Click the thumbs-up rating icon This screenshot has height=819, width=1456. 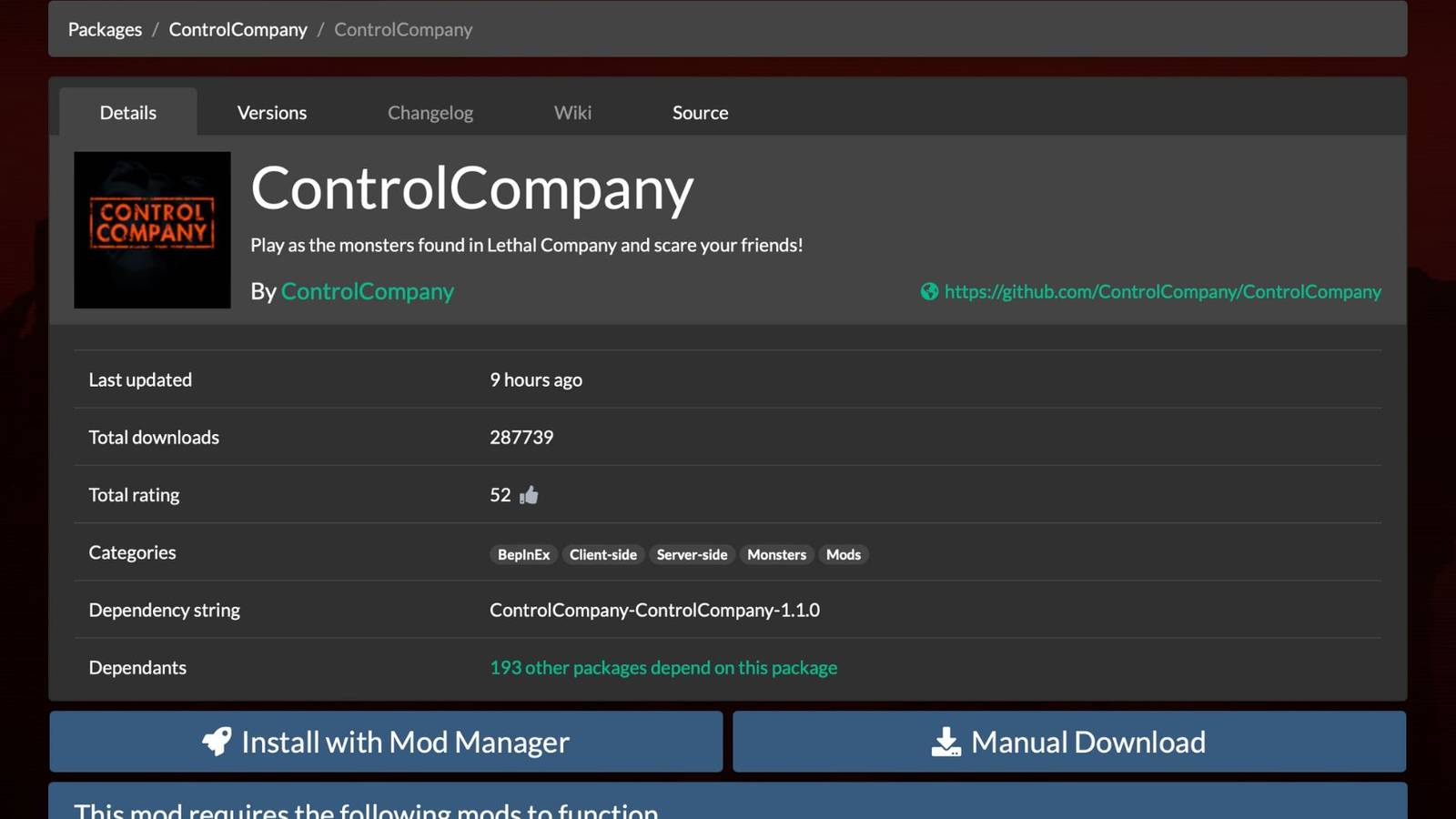pos(527,494)
